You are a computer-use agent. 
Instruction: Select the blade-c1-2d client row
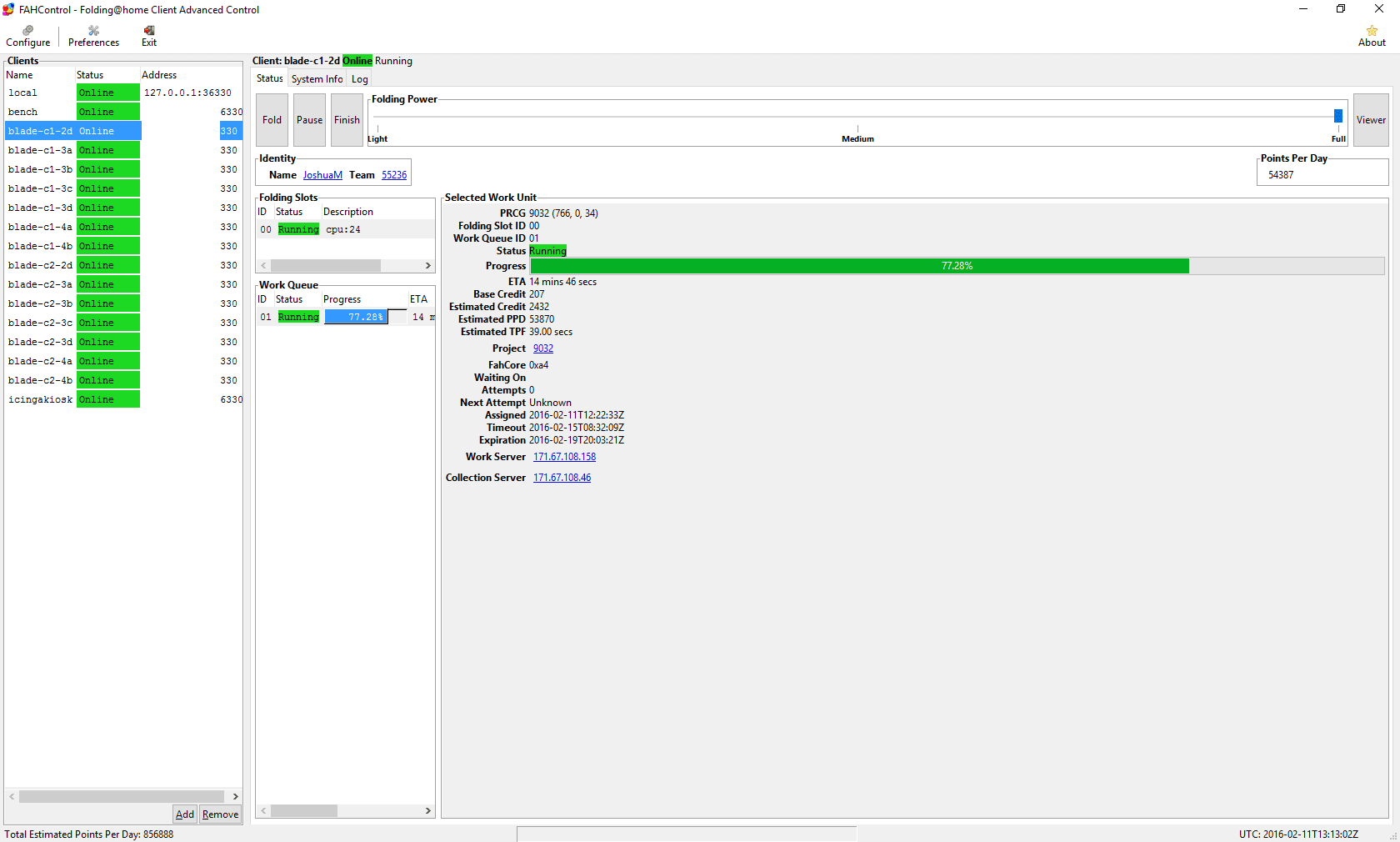(123, 131)
